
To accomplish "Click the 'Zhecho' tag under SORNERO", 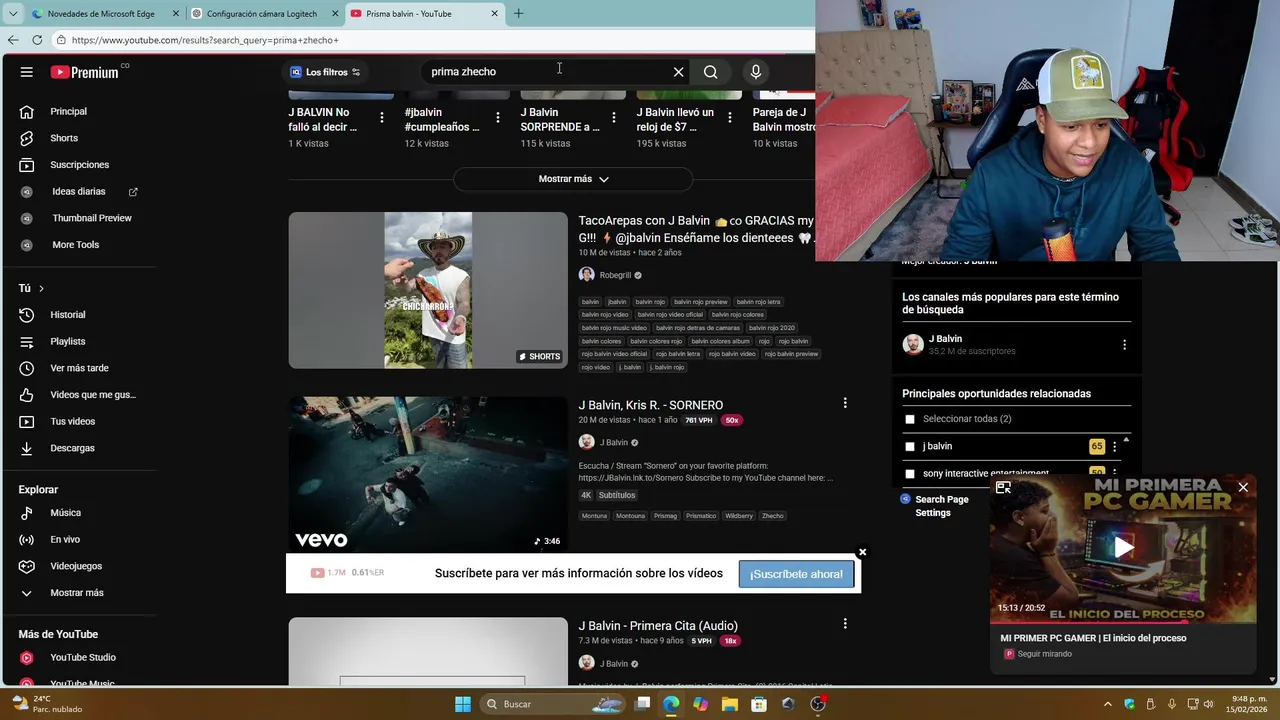I will pyautogui.click(x=772, y=516).
